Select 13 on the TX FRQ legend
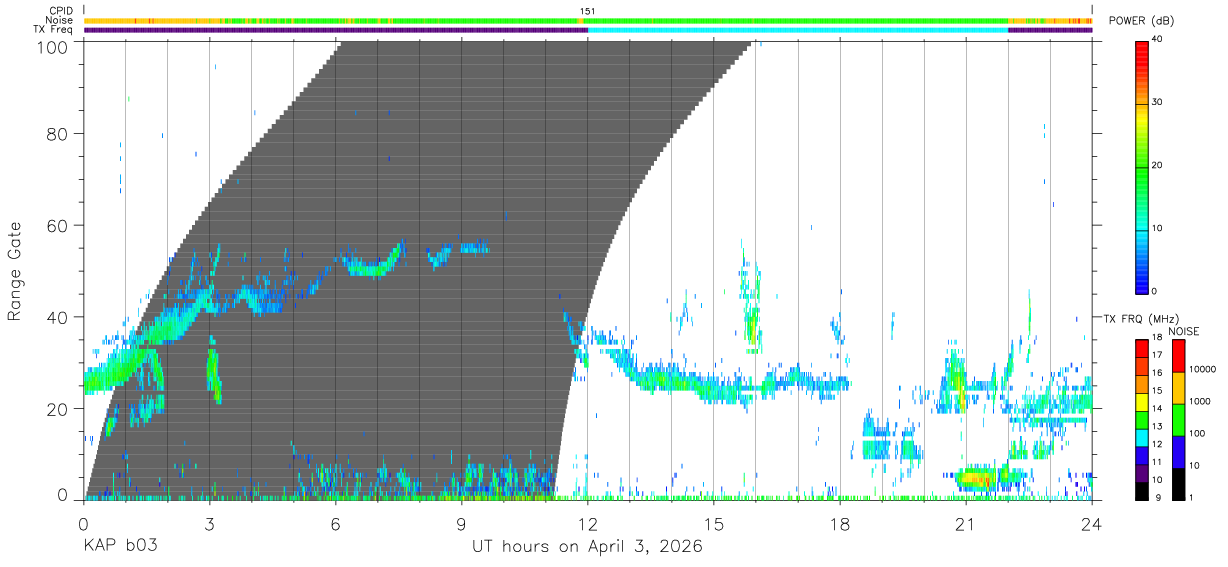Viewport: 1228px width, 567px height. [1158, 426]
